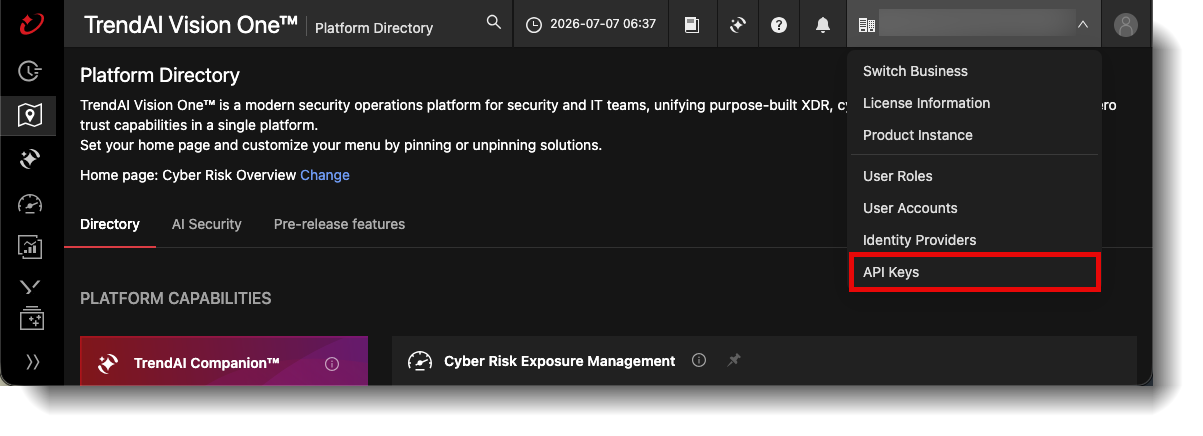This screenshot has height=436, width=1203.
Task: Open the clock dashboard sidebar icon
Action: point(31,71)
